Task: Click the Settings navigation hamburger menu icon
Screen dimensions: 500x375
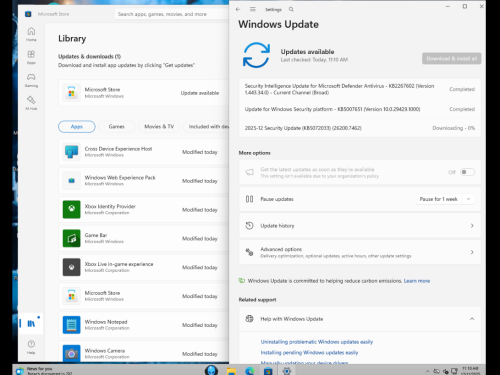Action: coord(253,9)
